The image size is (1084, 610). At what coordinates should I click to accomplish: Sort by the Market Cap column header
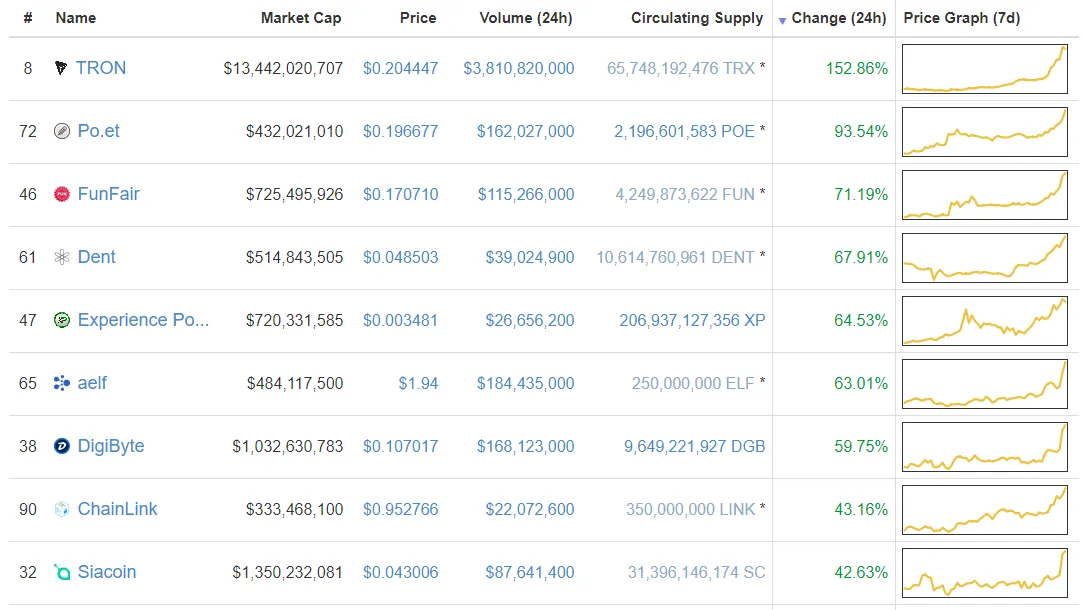[301, 18]
